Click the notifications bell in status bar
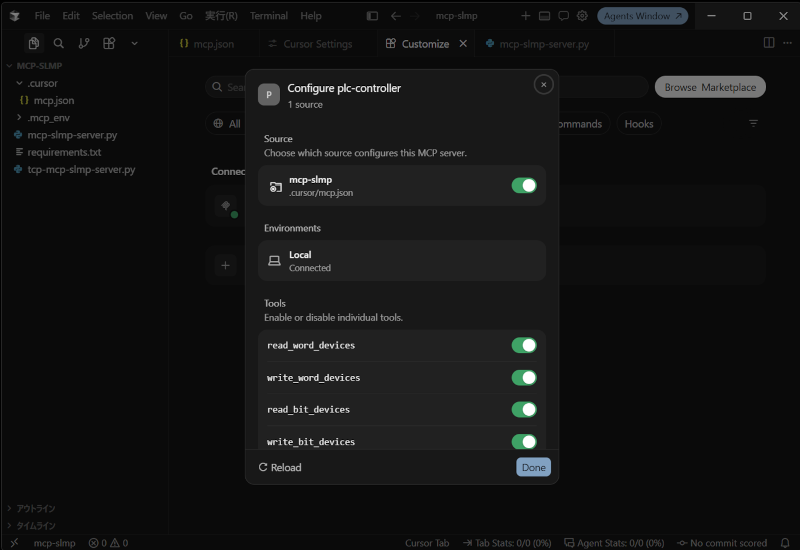This screenshot has width=800, height=550. [x=785, y=543]
